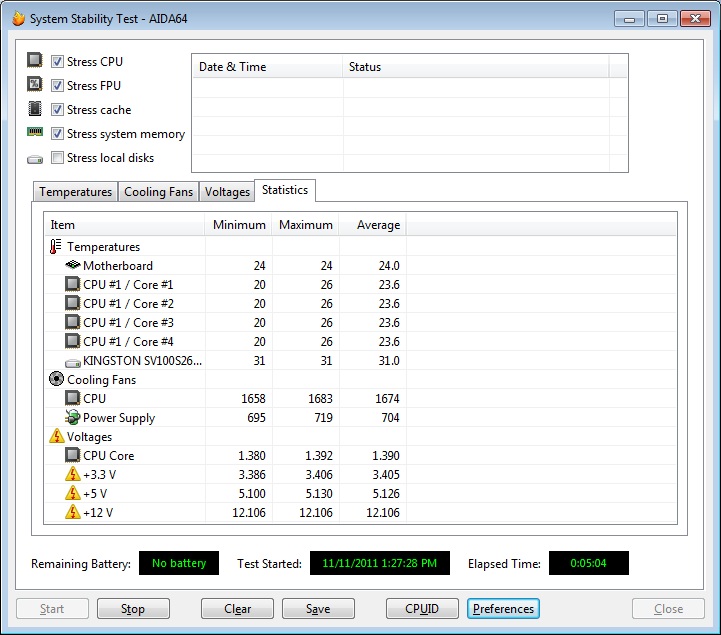Click the Average column header
The width and height of the screenshot is (721, 635).
[372, 225]
